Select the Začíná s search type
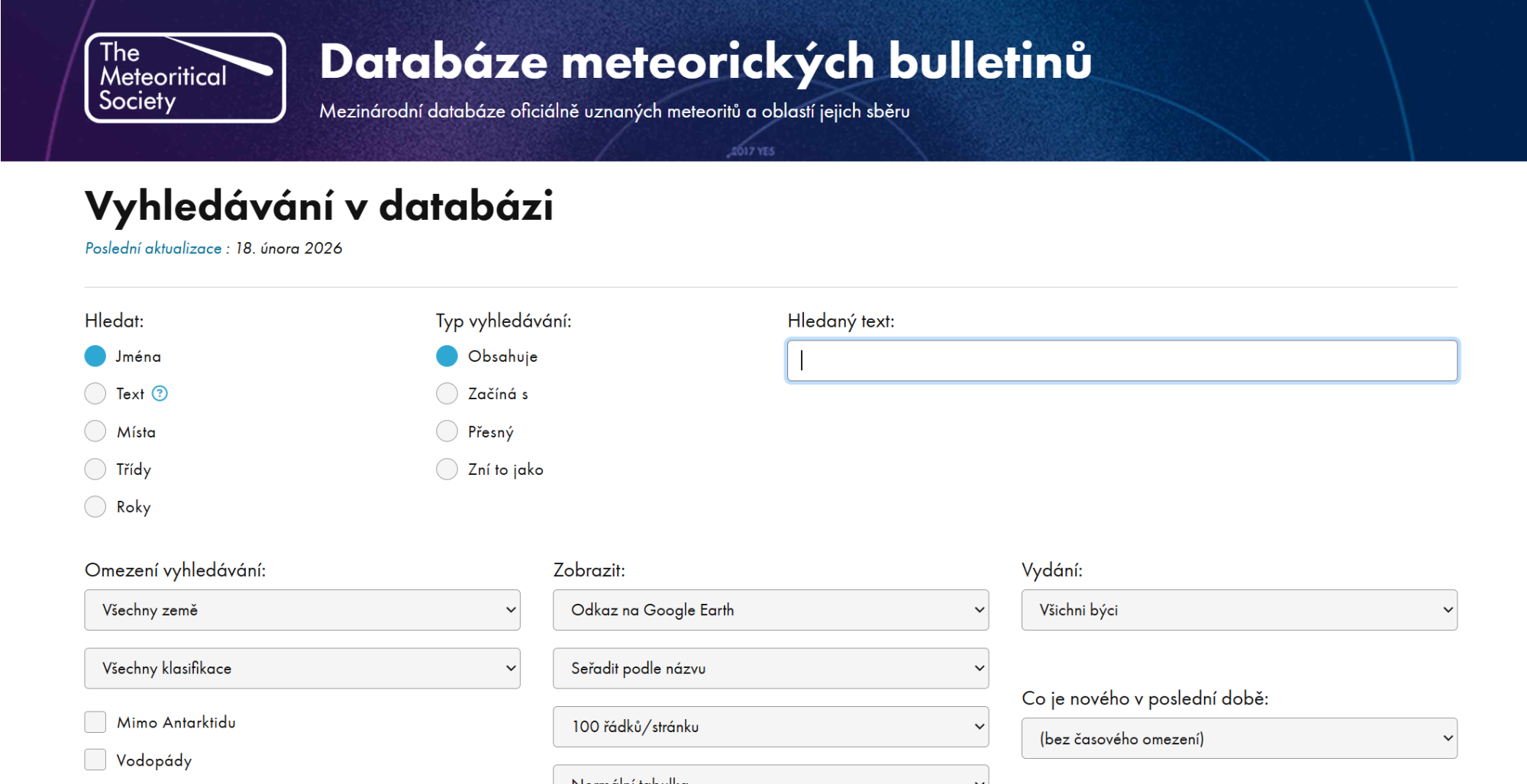 [446, 393]
